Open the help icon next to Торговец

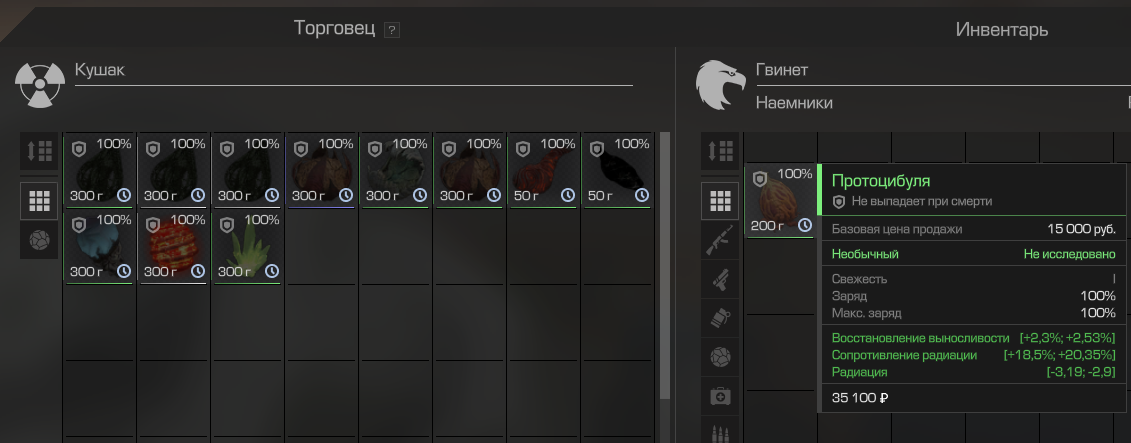coord(392,30)
